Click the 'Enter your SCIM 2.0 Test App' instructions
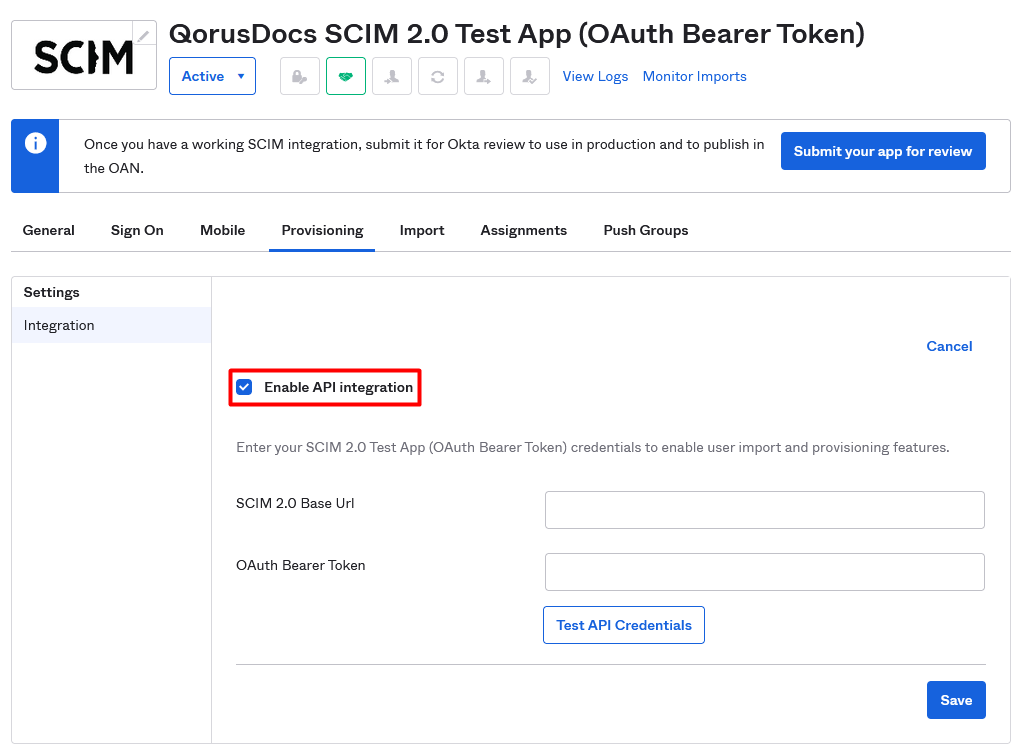Image resolution: width=1017 pixels, height=756 pixels. [x=592, y=447]
